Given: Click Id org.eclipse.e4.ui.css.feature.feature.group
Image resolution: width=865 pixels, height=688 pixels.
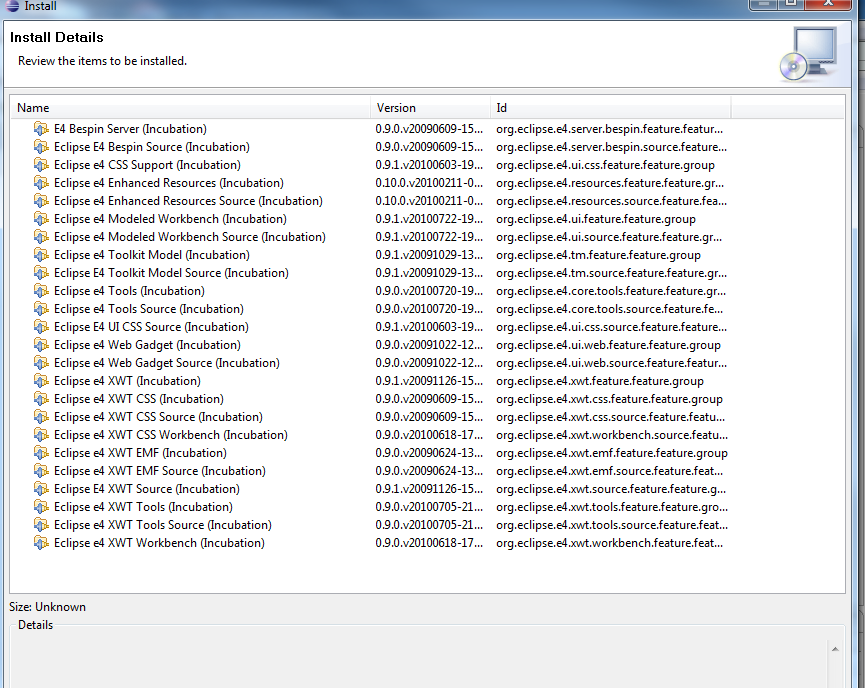Looking at the screenshot, I should [605, 165].
